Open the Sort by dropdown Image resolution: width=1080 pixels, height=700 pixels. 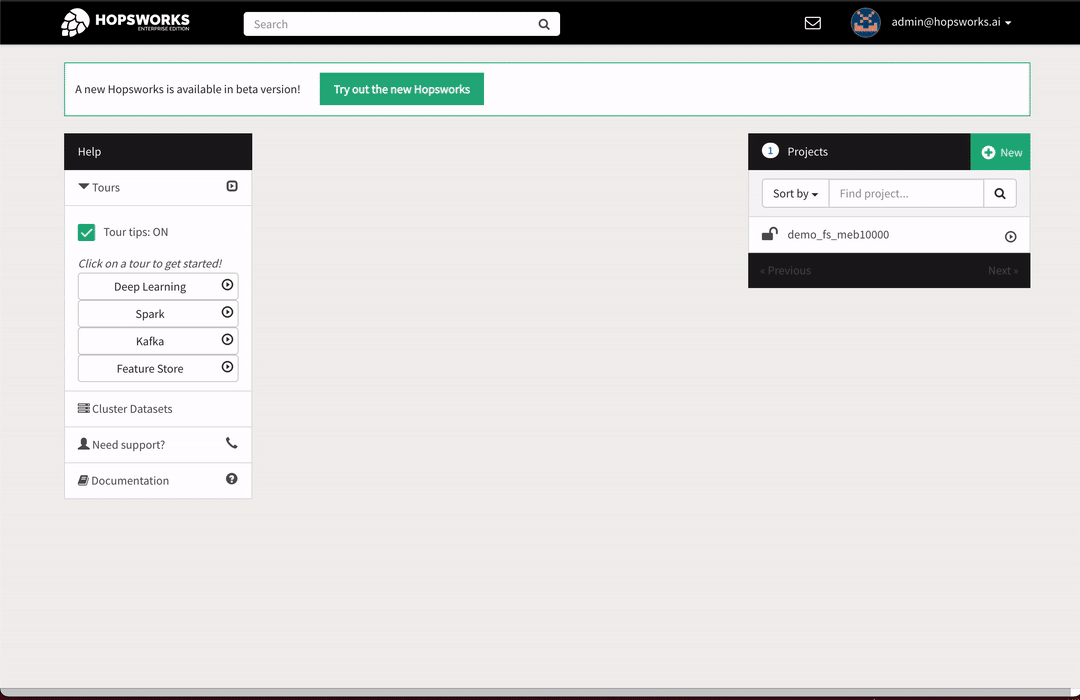tap(794, 193)
